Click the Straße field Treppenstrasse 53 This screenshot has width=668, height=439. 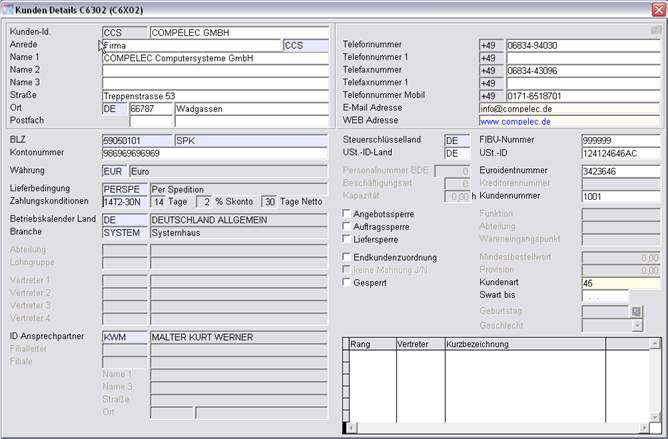pyautogui.click(x=214, y=95)
